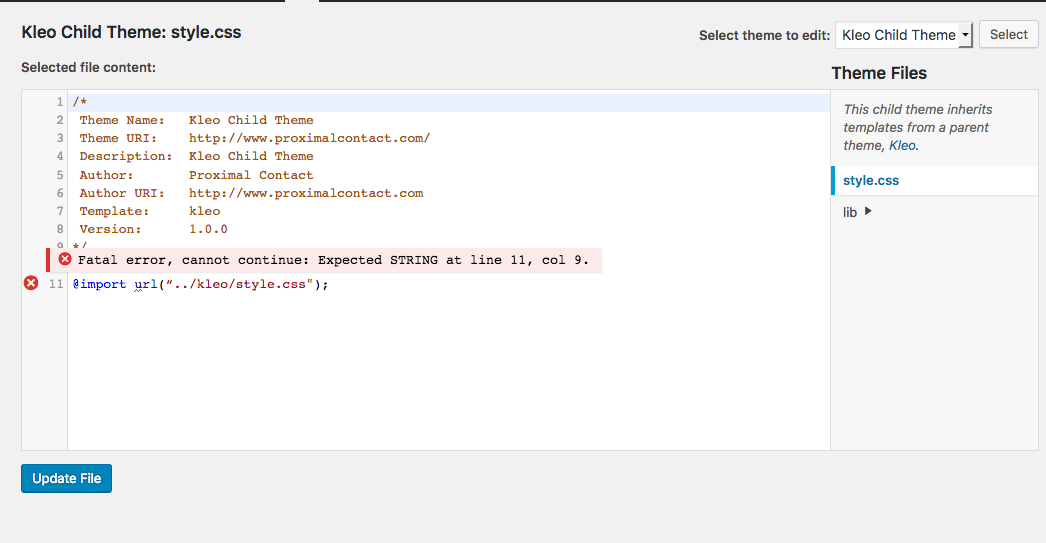Click the Author URI line
The width and height of the screenshot is (1046, 543).
(251, 193)
